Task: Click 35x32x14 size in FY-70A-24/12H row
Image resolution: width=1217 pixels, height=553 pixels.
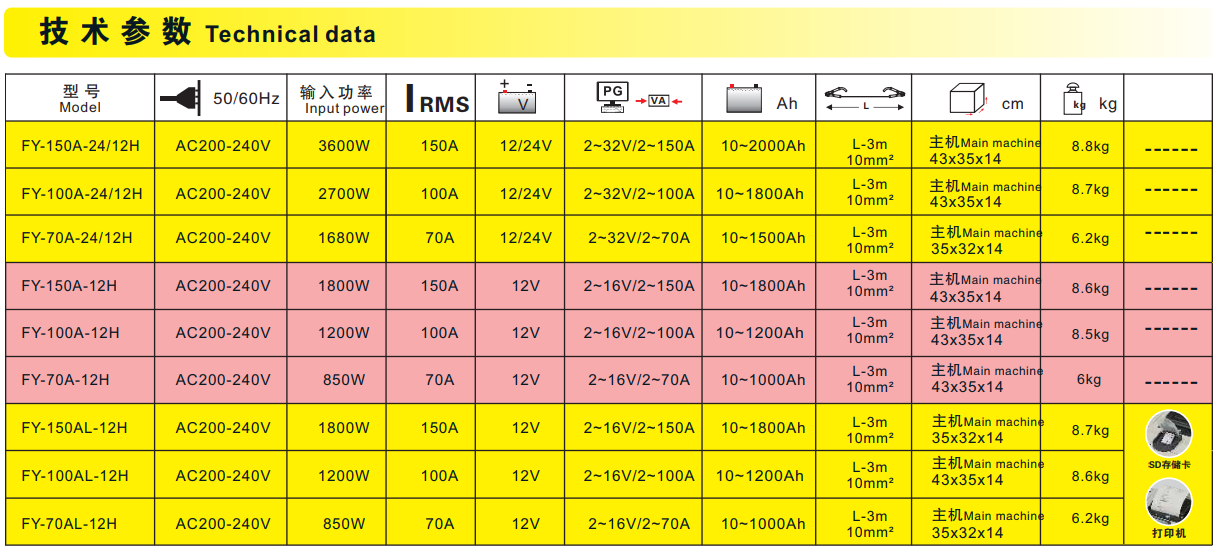Action: [966, 248]
